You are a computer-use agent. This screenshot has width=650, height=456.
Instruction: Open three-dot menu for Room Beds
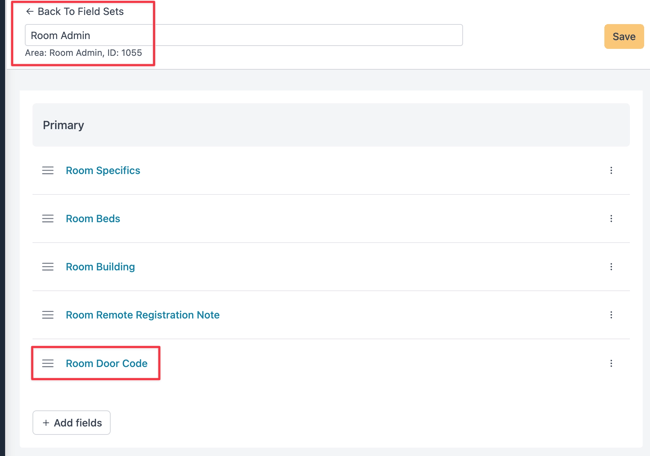coord(611,219)
